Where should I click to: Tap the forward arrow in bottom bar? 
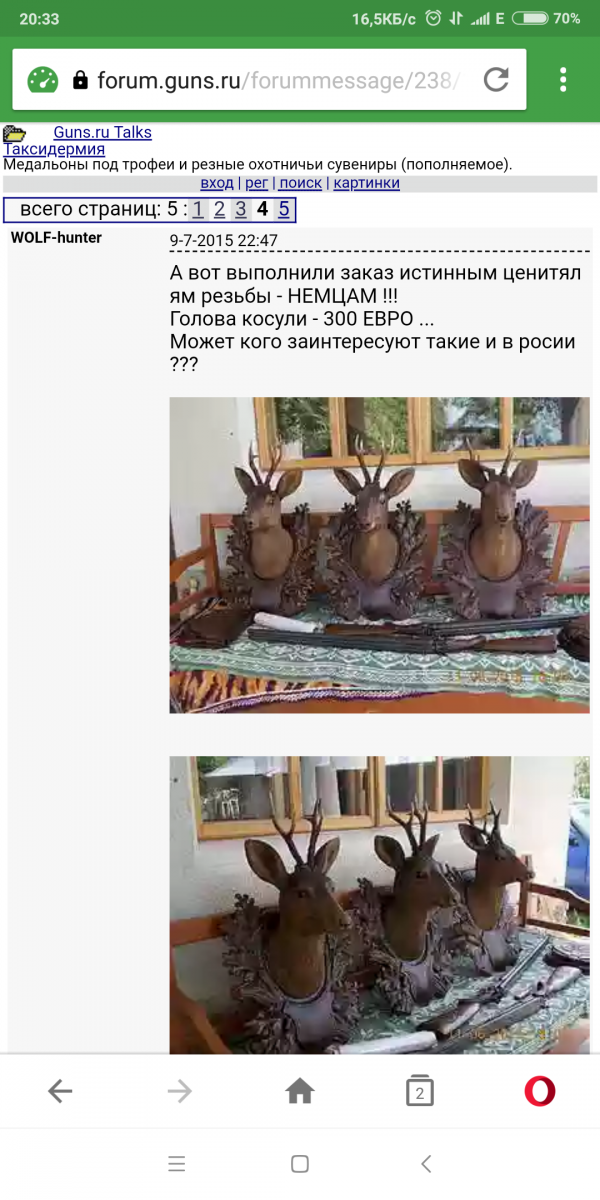(180, 1092)
